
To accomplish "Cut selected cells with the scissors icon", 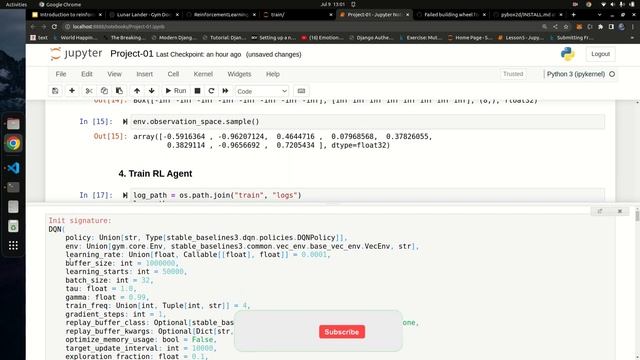I will coord(89,91).
